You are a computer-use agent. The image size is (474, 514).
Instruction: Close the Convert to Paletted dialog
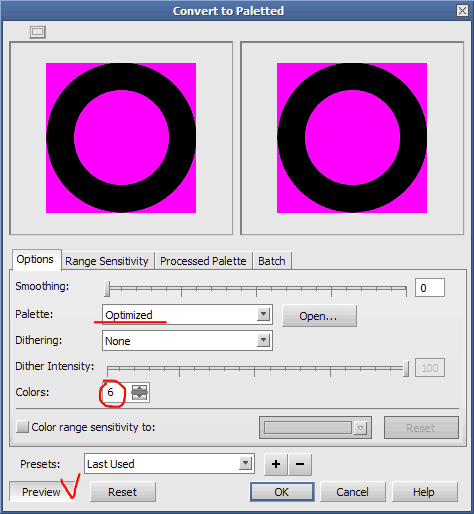[462, 11]
